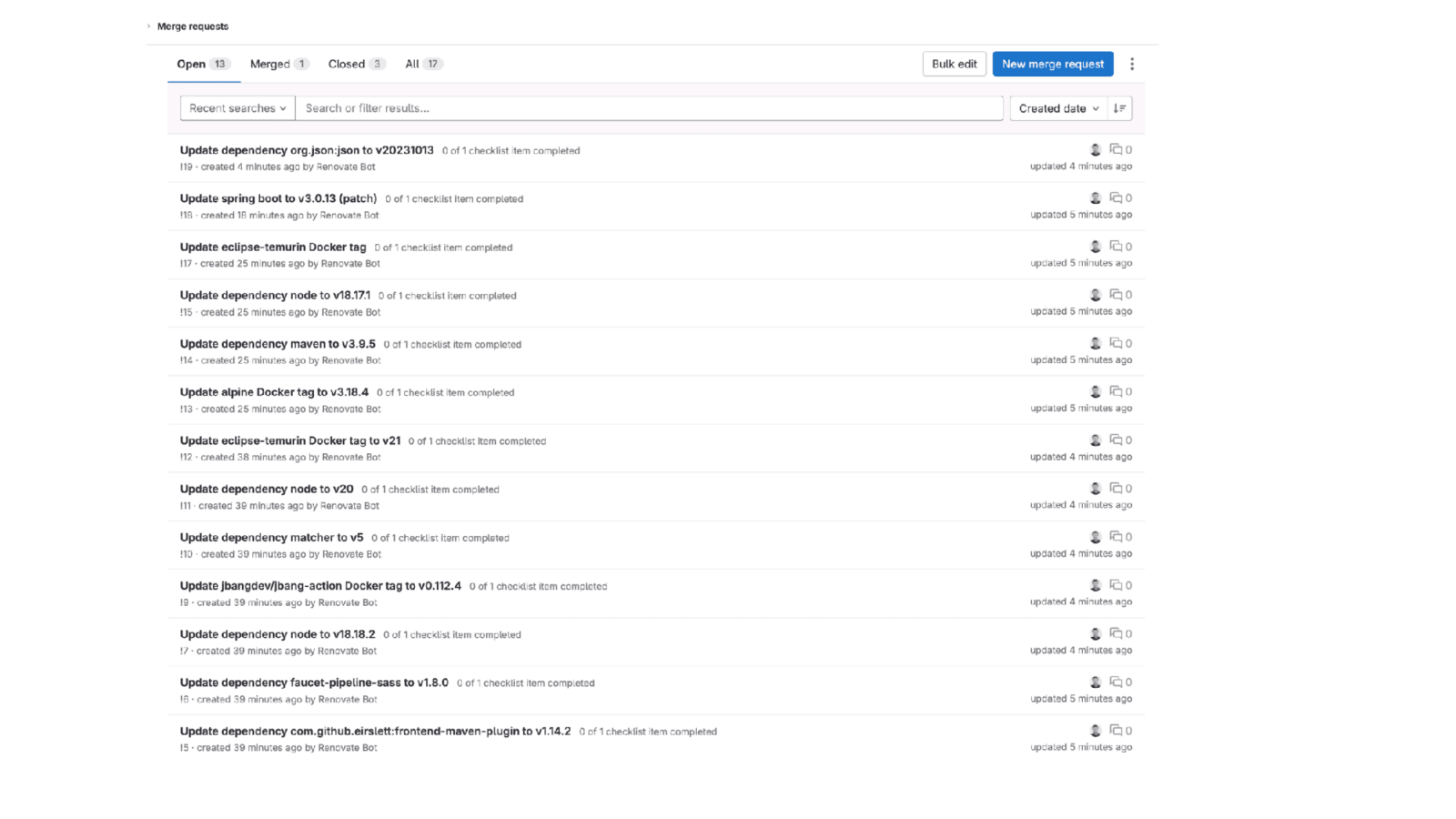
Task: Click the Merge requests breadcrumb text
Action: pyautogui.click(x=193, y=26)
